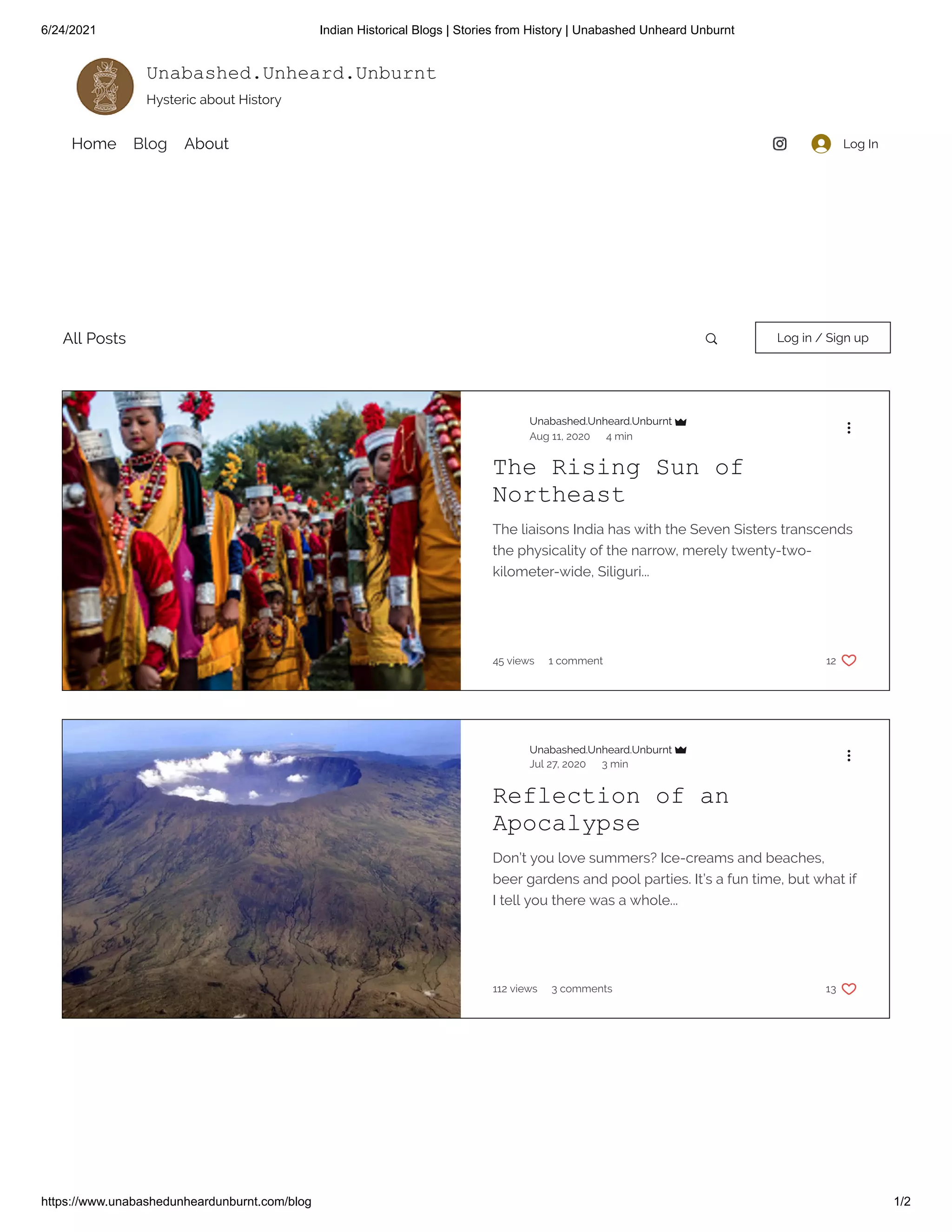Viewport: 952px width, 1232px height.
Task: Click the admin crown icon on first post
Action: (x=681, y=422)
